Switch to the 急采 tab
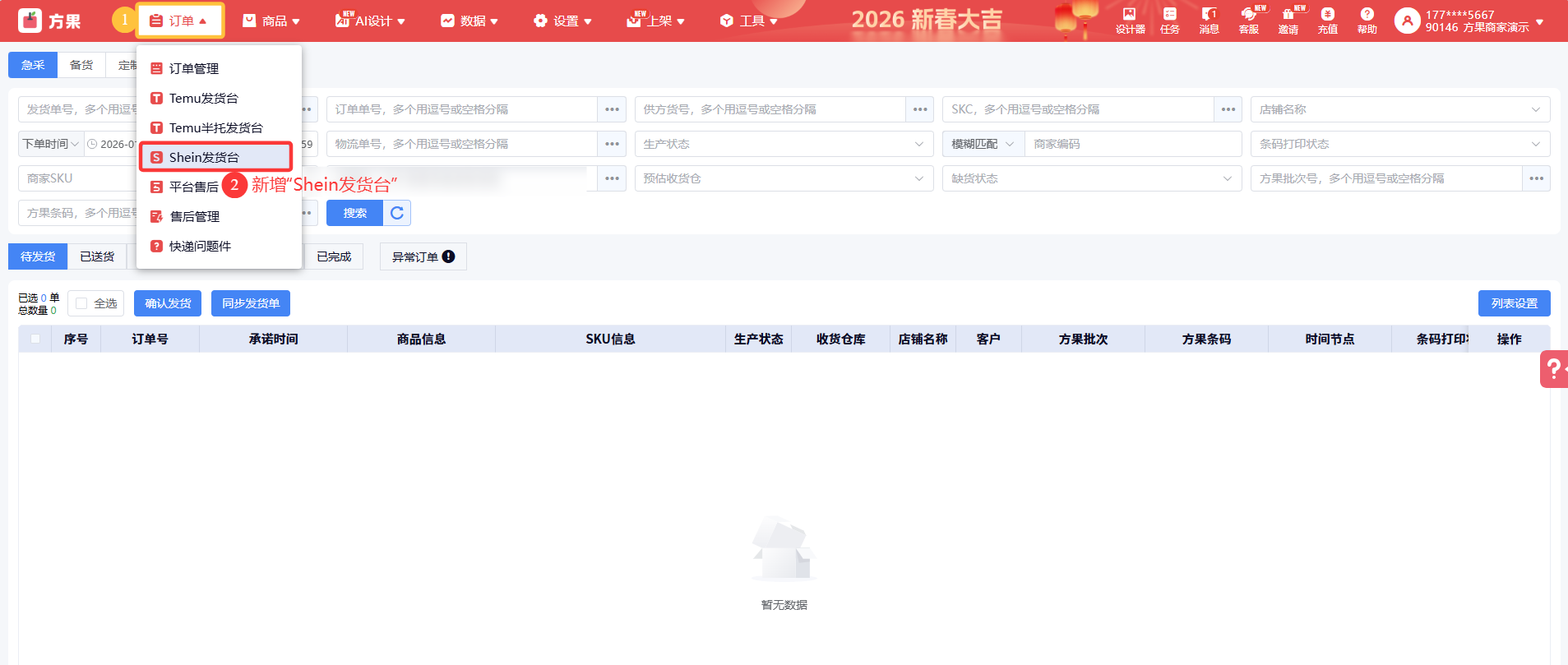This screenshot has width=1568, height=665. [x=33, y=65]
